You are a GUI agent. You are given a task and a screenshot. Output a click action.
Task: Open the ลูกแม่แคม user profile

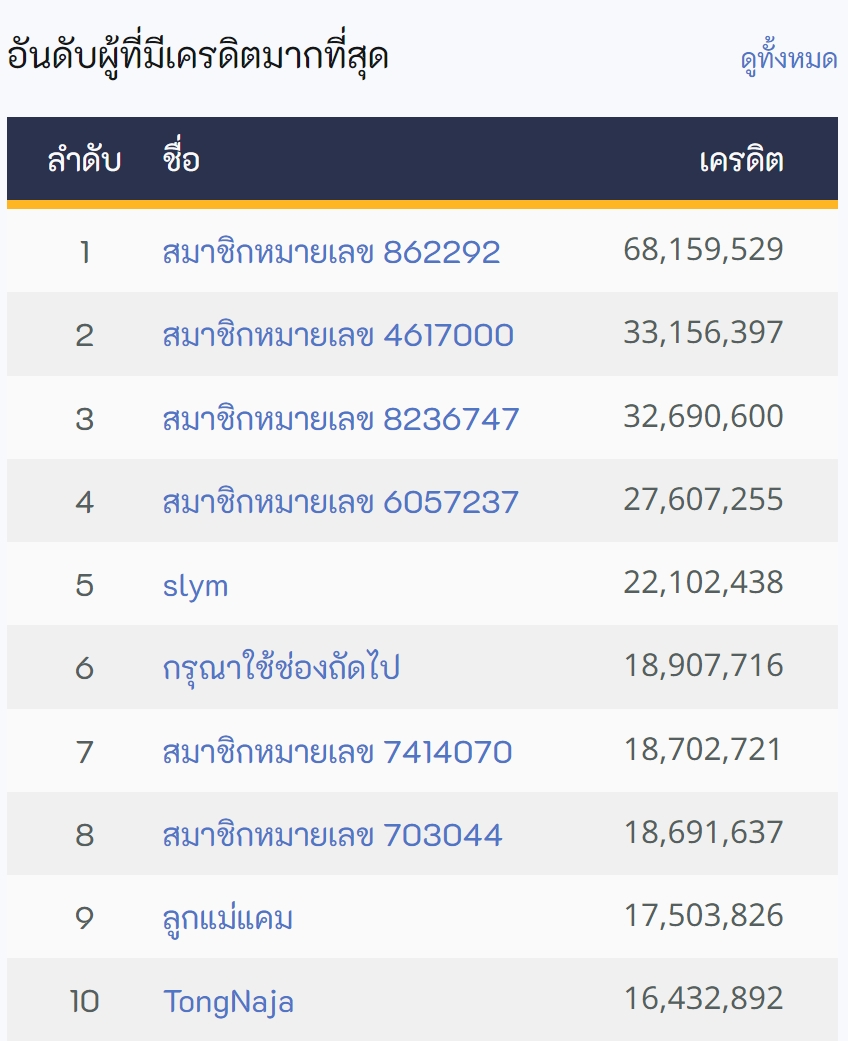[228, 917]
